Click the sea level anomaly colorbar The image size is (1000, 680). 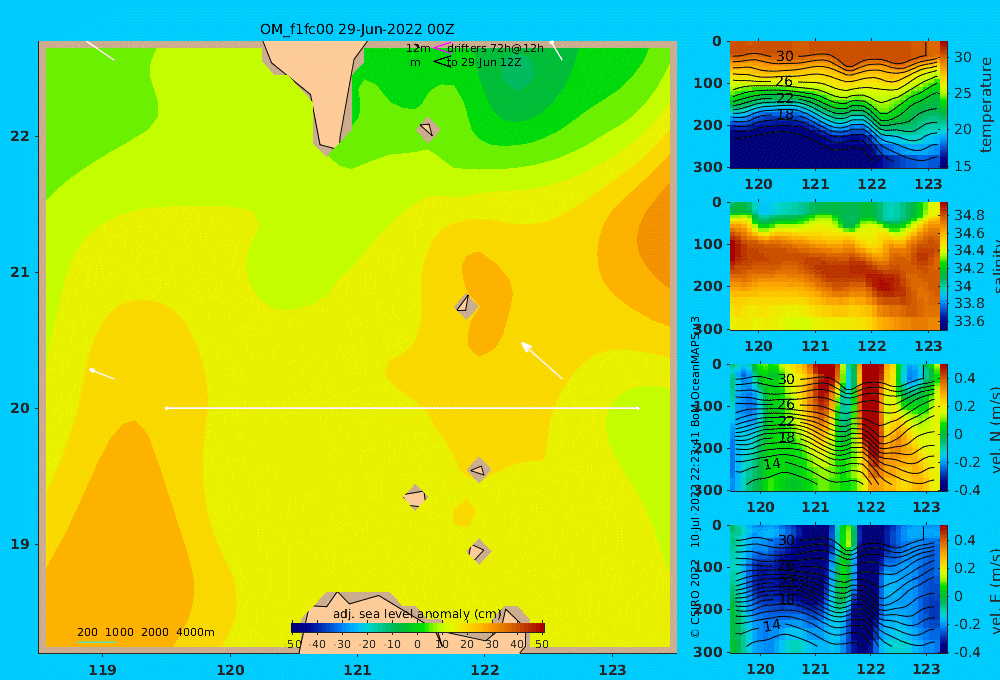[x=418, y=628]
